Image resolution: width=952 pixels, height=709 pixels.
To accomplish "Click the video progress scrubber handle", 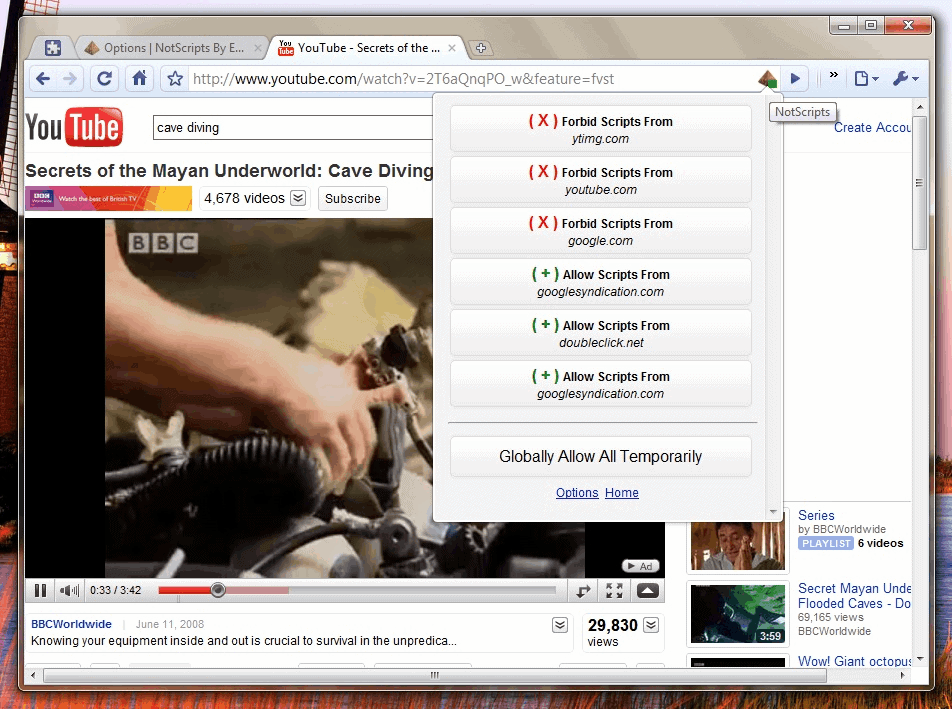I will [x=218, y=589].
